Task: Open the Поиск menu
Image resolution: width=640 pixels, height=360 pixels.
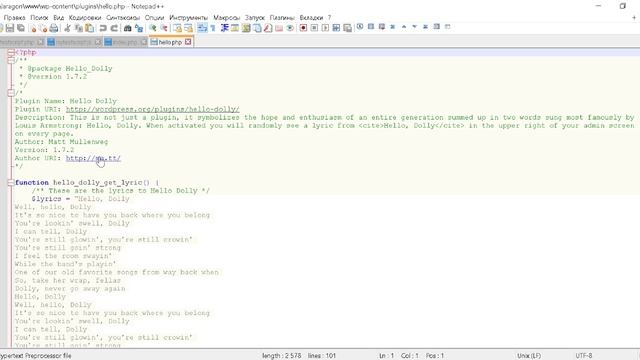Action: click(39, 18)
